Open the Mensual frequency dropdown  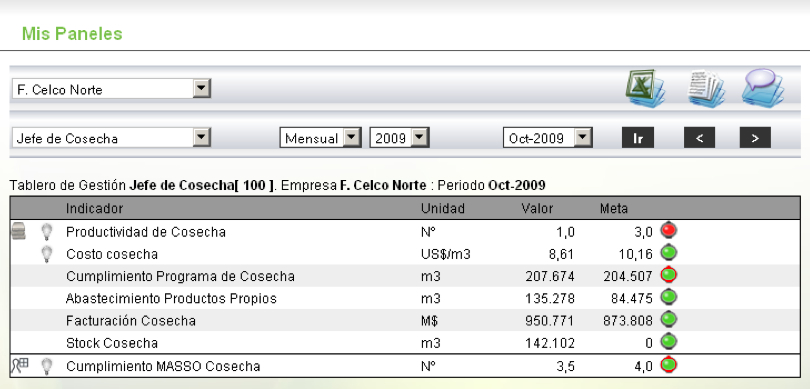320,138
